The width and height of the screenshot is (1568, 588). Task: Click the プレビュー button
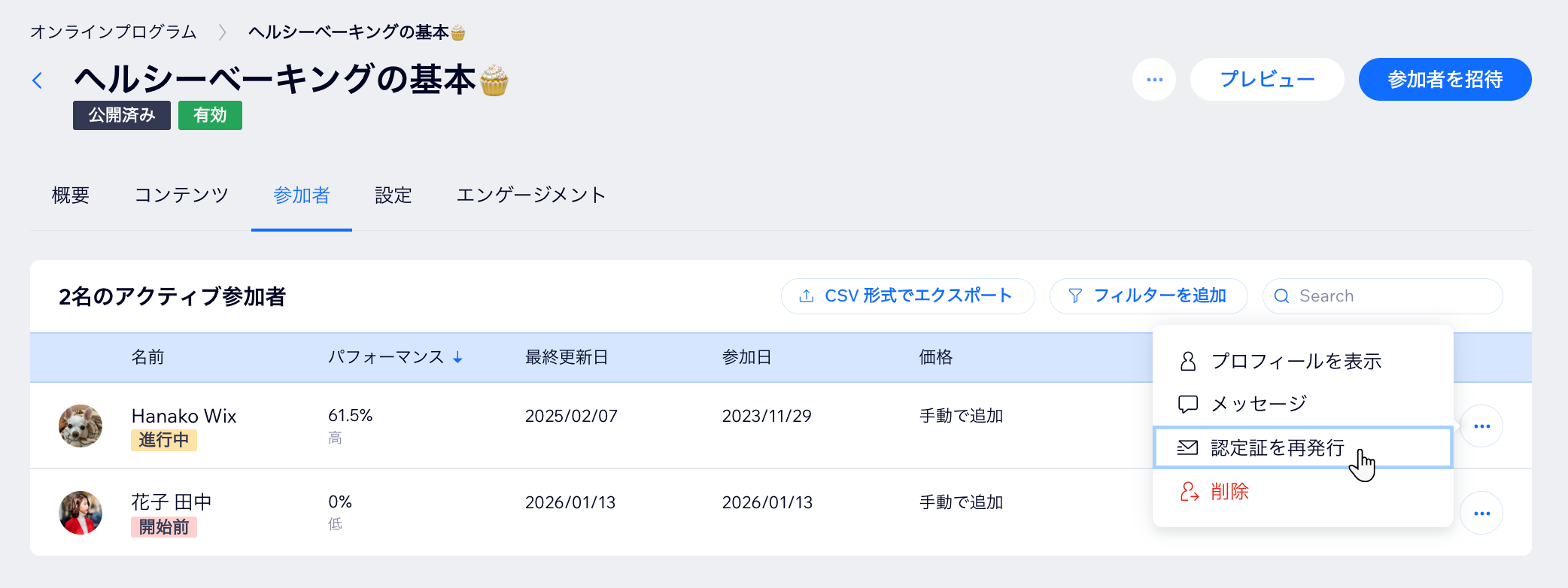[1267, 80]
